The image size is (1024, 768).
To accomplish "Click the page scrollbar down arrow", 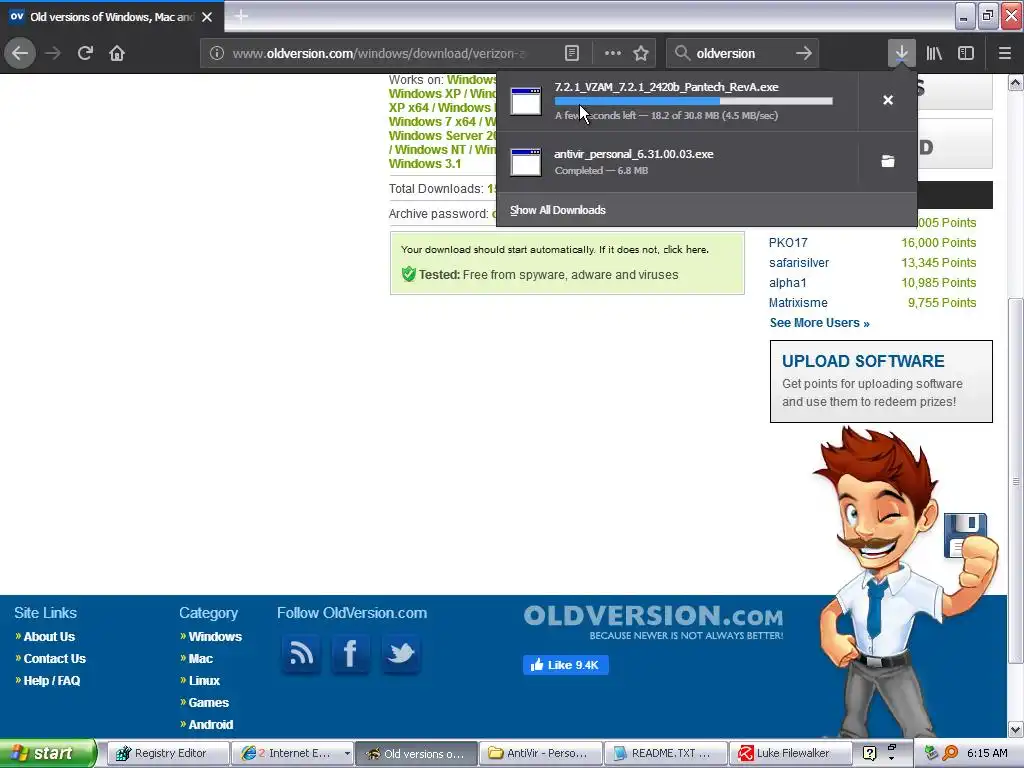I will [1016, 729].
